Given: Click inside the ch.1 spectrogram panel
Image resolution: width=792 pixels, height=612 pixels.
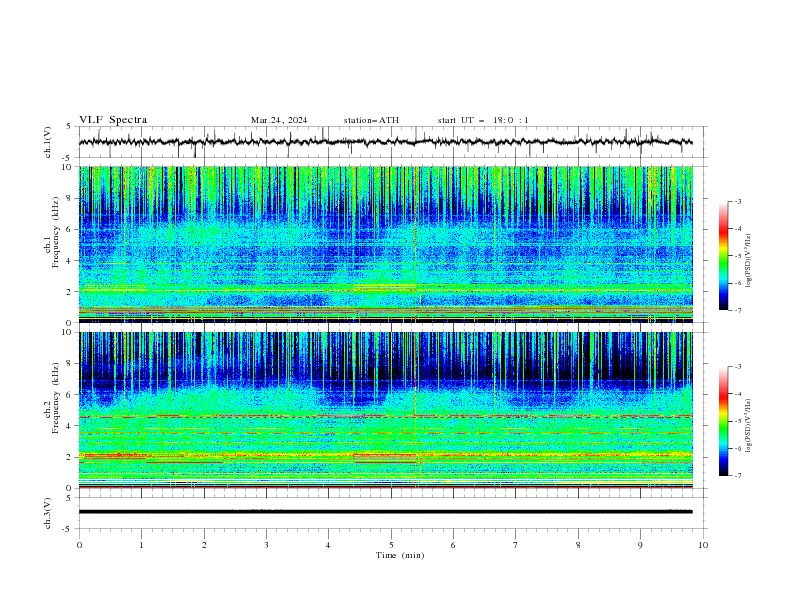Looking at the screenshot, I should click(385, 244).
